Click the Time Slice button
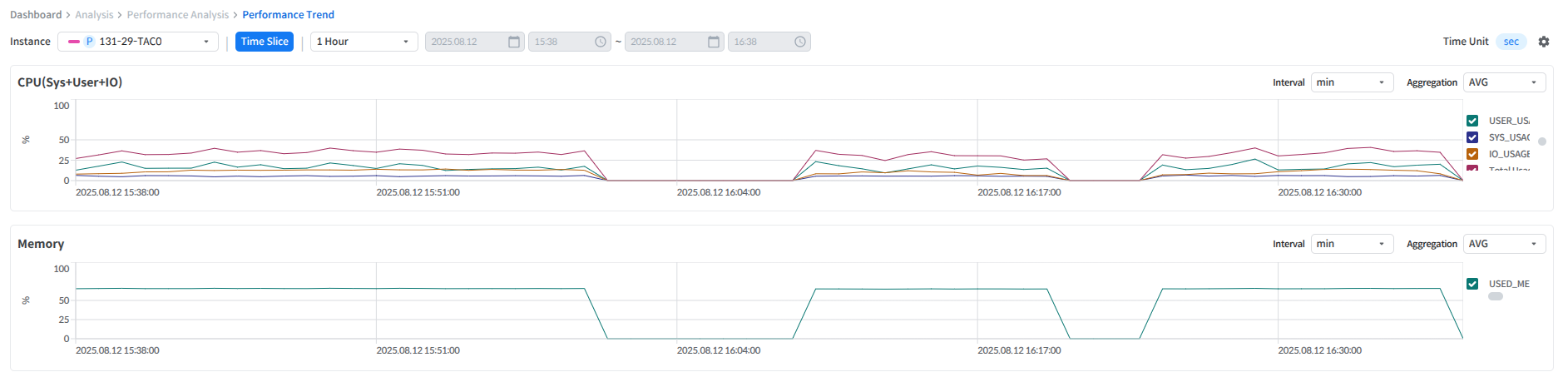 pos(265,42)
